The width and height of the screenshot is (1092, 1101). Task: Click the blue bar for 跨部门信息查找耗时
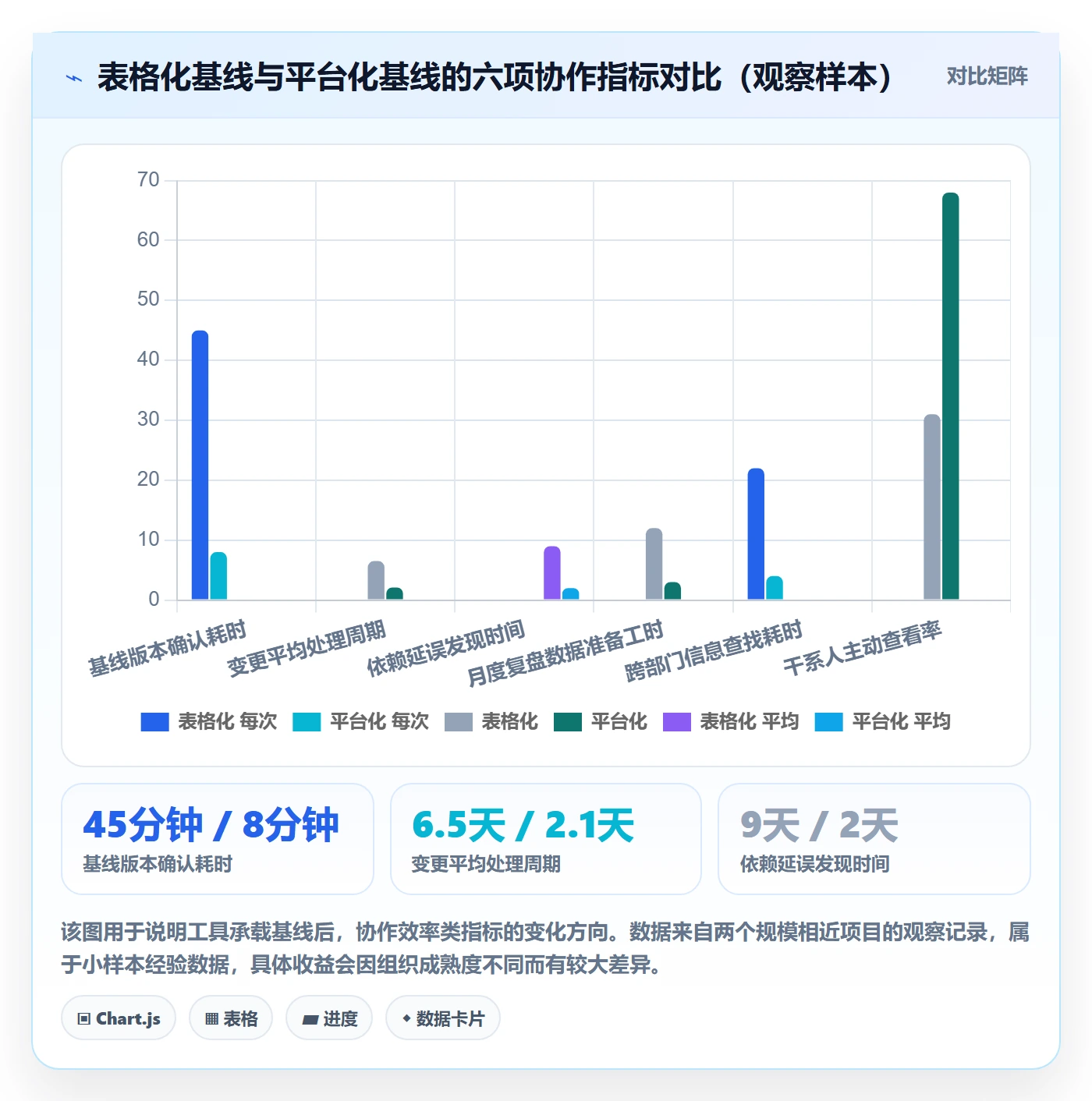click(756, 534)
